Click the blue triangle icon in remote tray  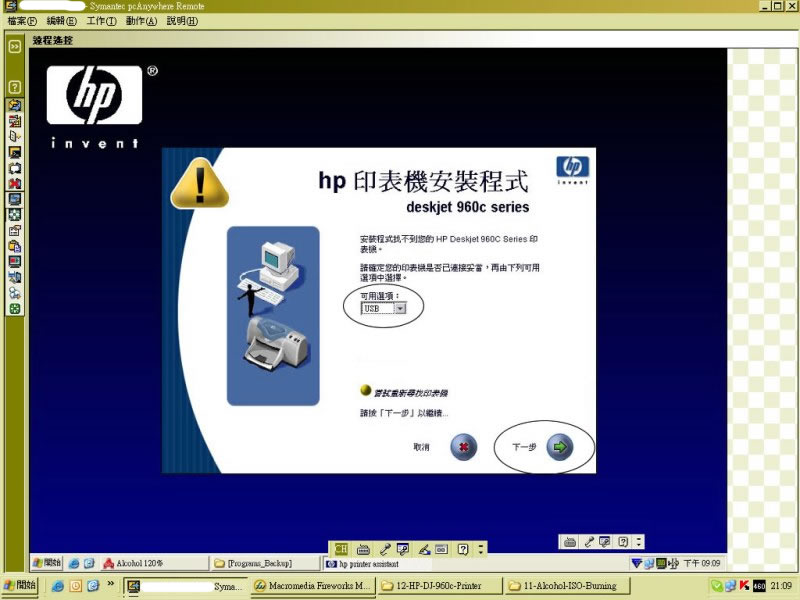pos(637,563)
